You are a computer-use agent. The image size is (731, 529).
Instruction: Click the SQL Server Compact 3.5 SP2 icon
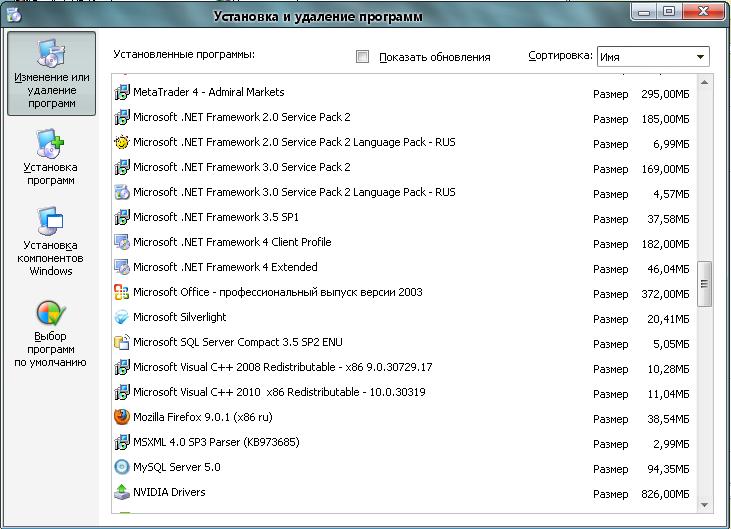[x=122, y=342]
